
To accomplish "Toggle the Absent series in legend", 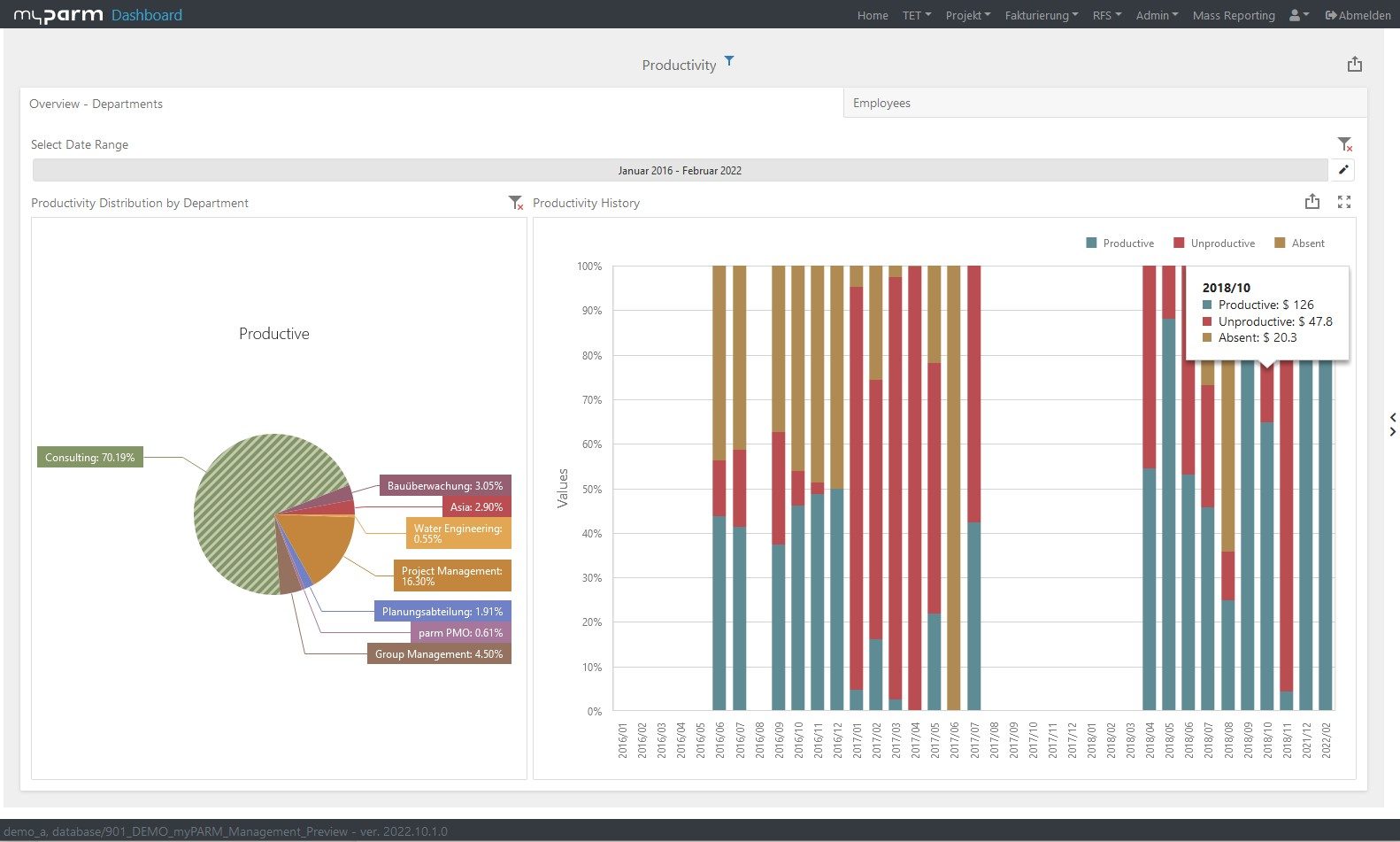I will (1298, 243).
